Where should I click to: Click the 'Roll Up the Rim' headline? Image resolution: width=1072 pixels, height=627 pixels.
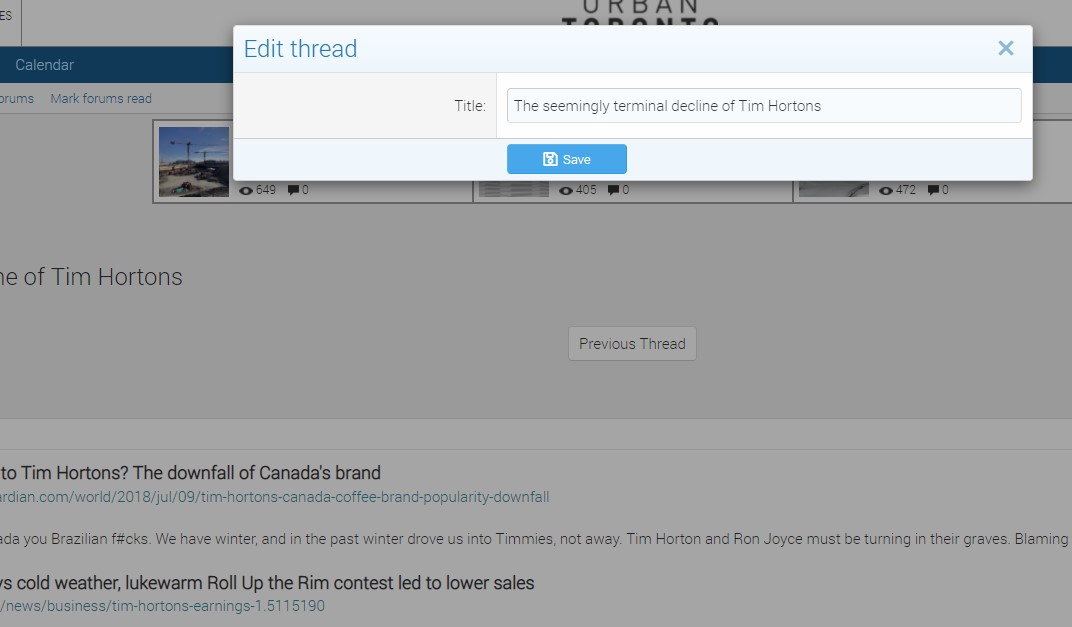tap(267, 582)
